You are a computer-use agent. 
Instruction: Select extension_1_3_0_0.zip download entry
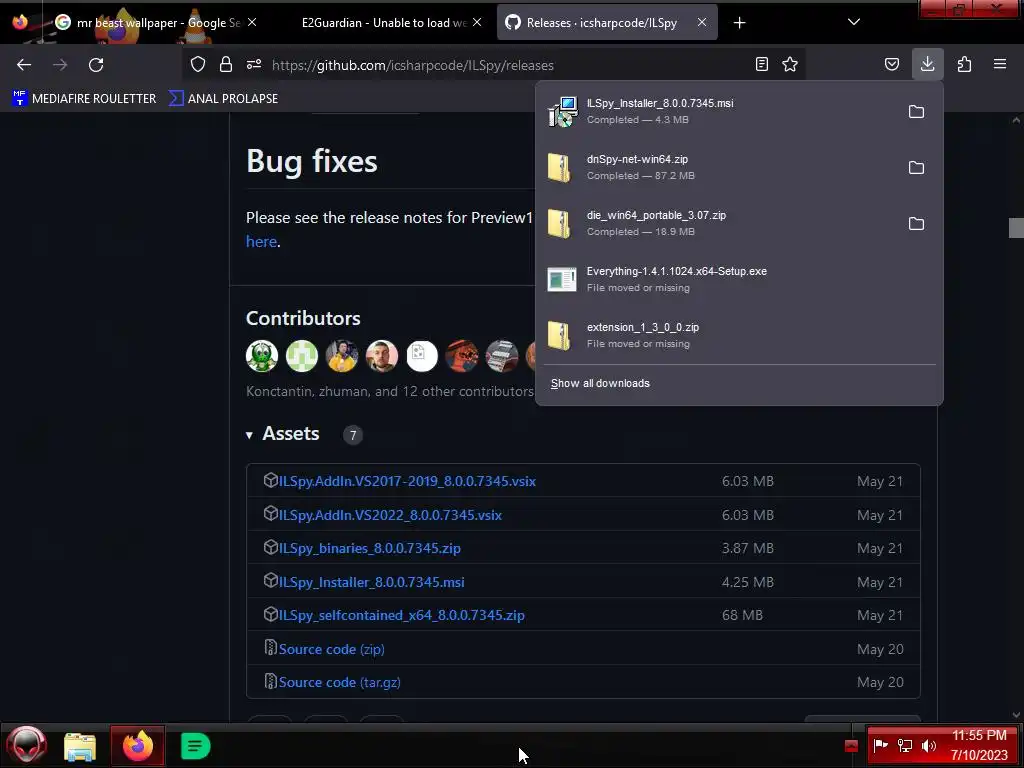click(739, 336)
